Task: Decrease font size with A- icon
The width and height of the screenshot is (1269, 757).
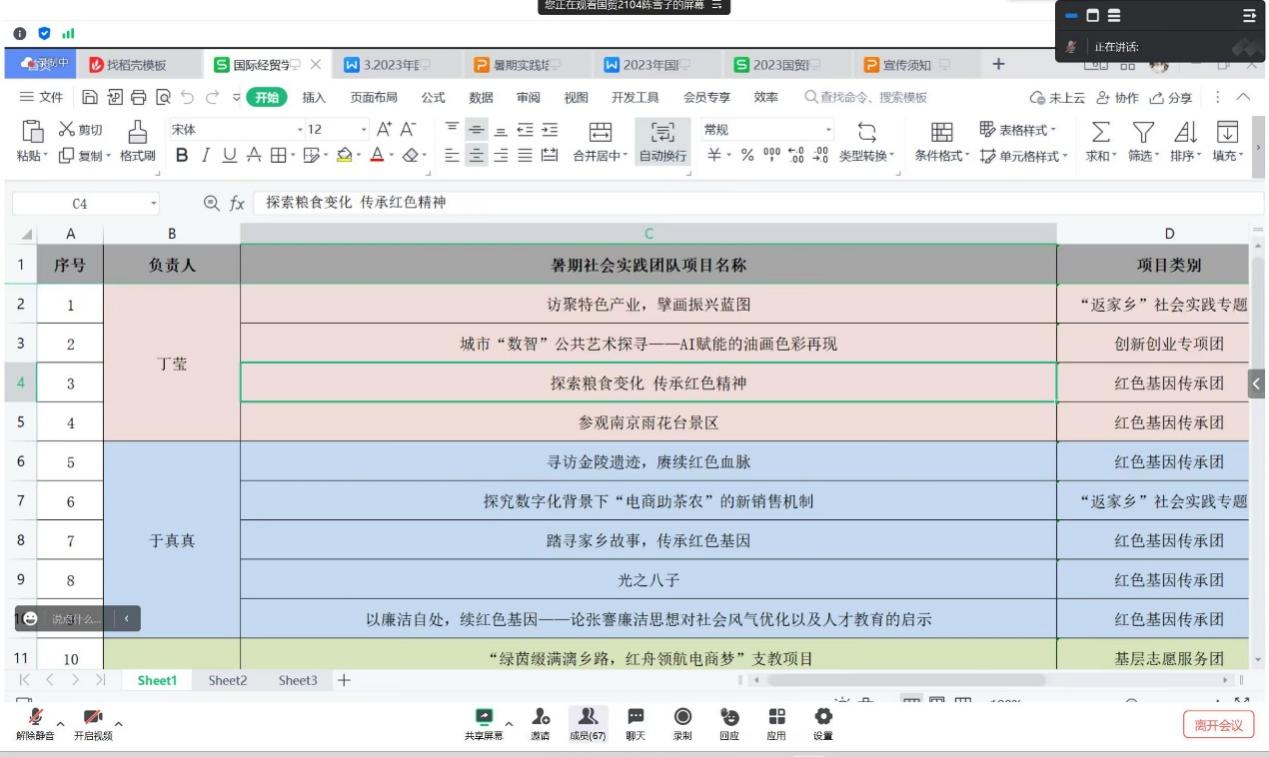Action: (x=408, y=129)
